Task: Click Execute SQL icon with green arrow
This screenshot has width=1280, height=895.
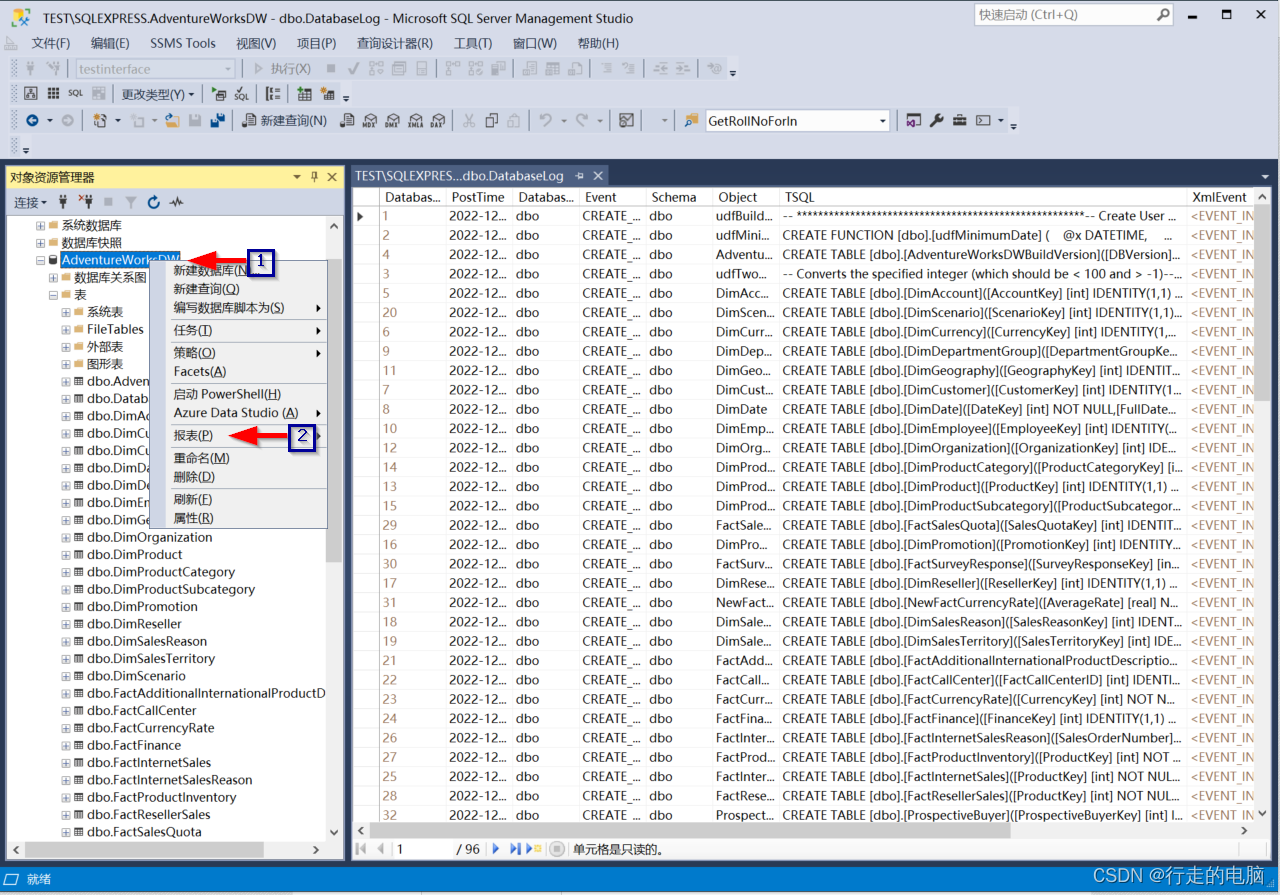Action: [220, 93]
